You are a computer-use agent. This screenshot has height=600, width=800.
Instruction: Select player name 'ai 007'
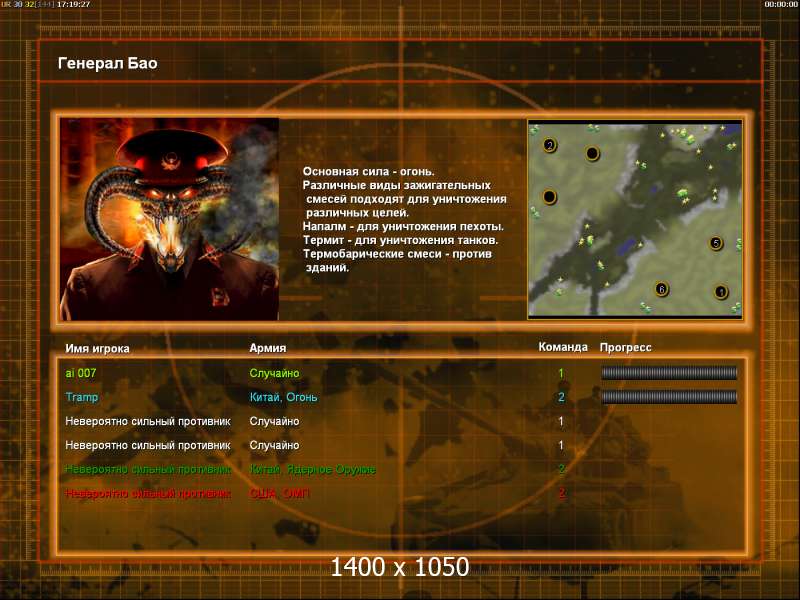coord(81,373)
